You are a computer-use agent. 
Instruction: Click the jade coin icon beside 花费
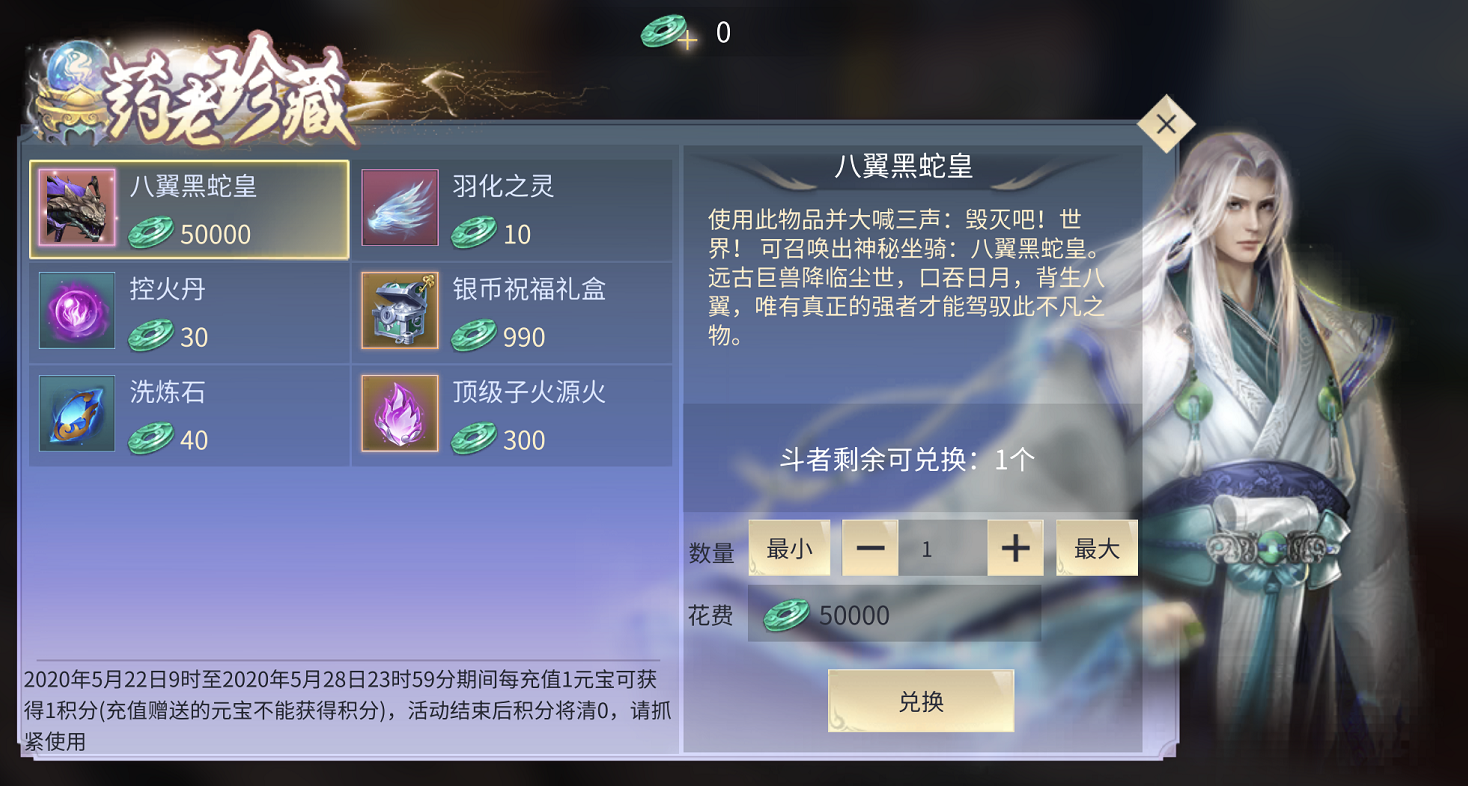[x=787, y=615]
